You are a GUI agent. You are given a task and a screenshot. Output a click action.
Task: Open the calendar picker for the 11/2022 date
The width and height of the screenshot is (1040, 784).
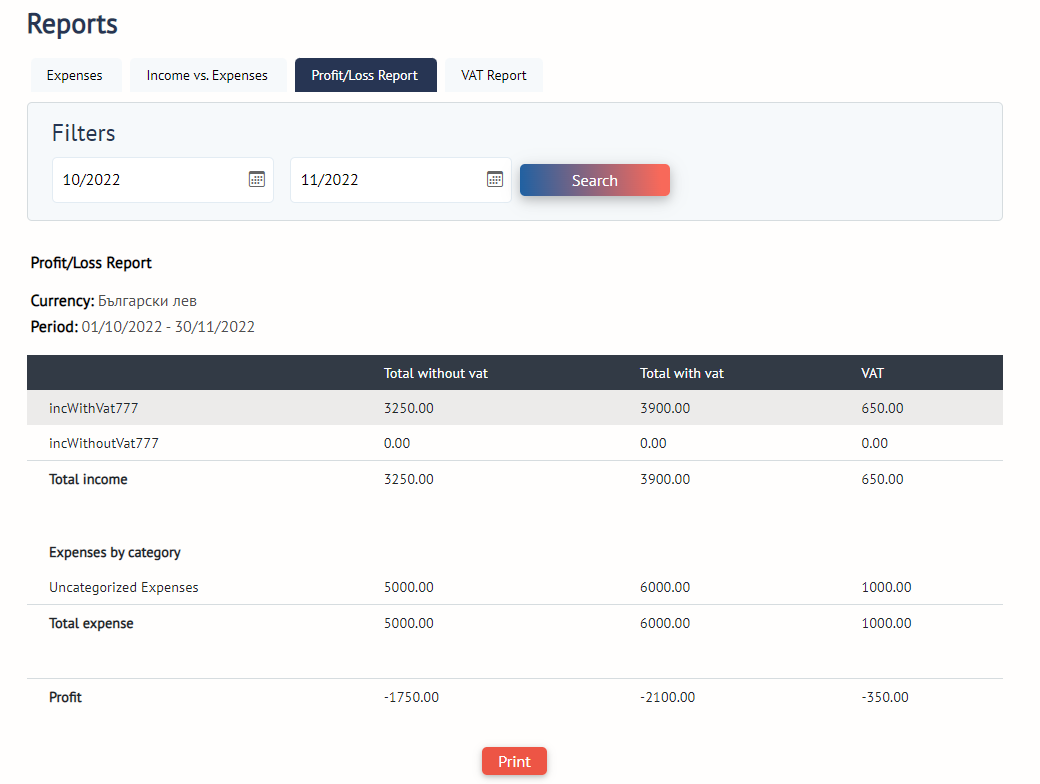tap(494, 179)
